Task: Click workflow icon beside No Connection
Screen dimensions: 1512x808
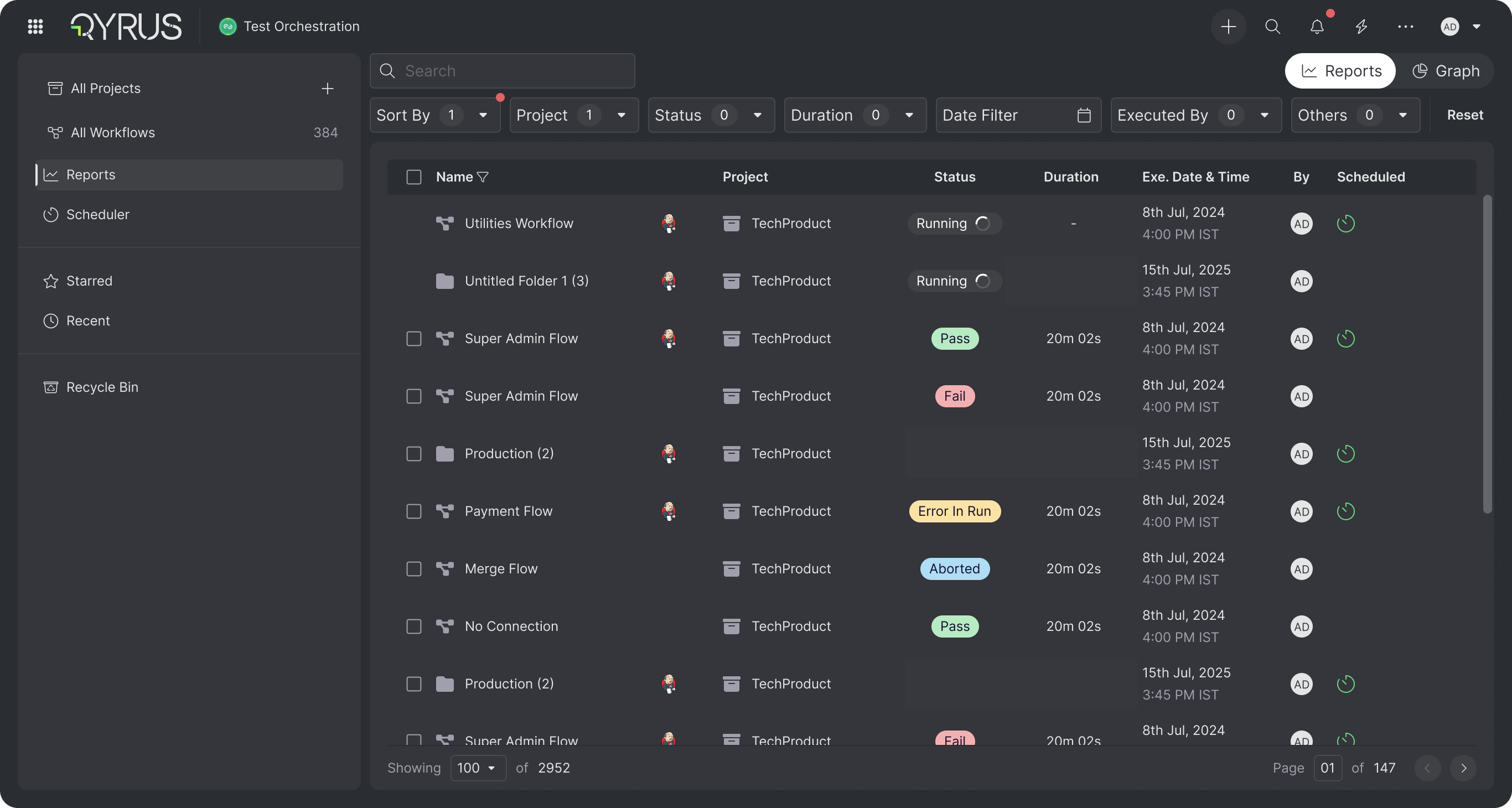Action: pos(445,626)
